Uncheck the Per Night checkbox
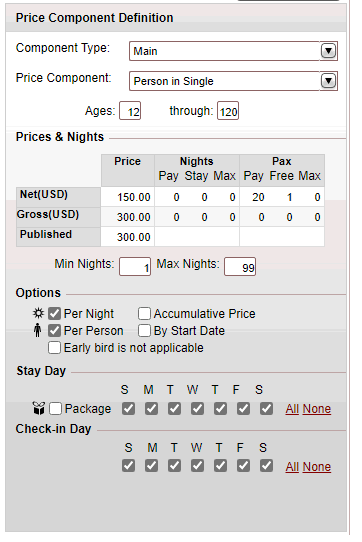362x542 pixels. click(x=55, y=314)
